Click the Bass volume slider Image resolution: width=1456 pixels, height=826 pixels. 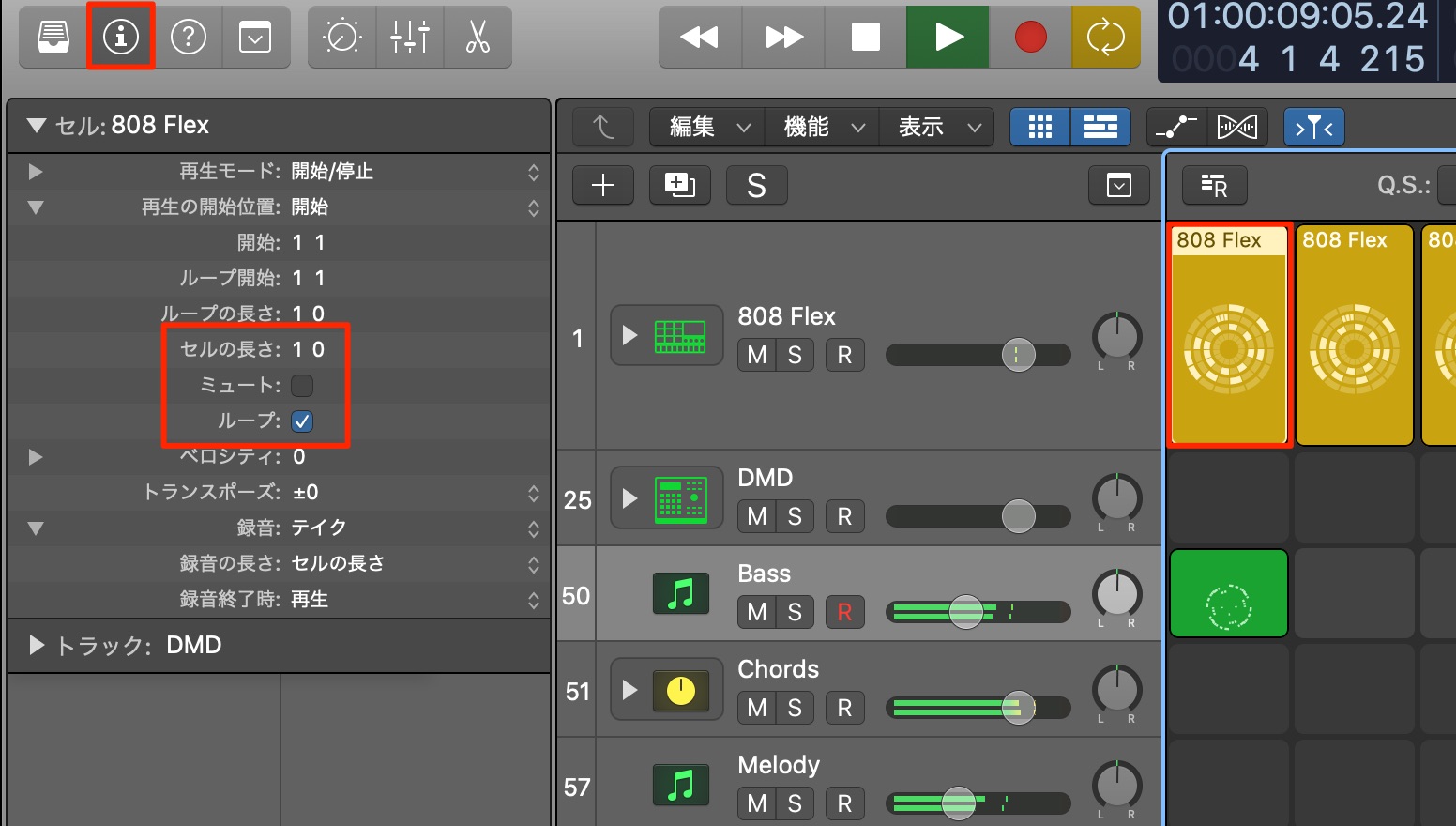[978, 612]
